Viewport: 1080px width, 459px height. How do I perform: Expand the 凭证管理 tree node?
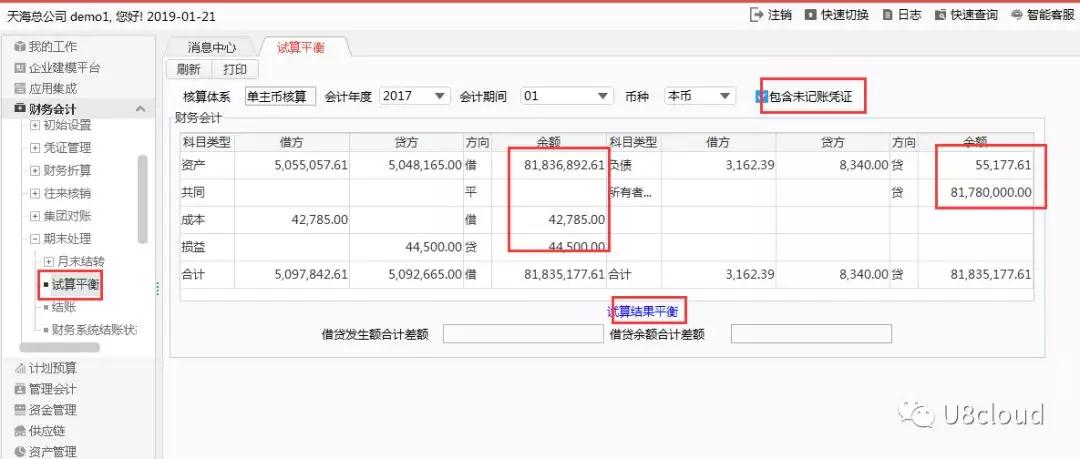pyautogui.click(x=35, y=147)
